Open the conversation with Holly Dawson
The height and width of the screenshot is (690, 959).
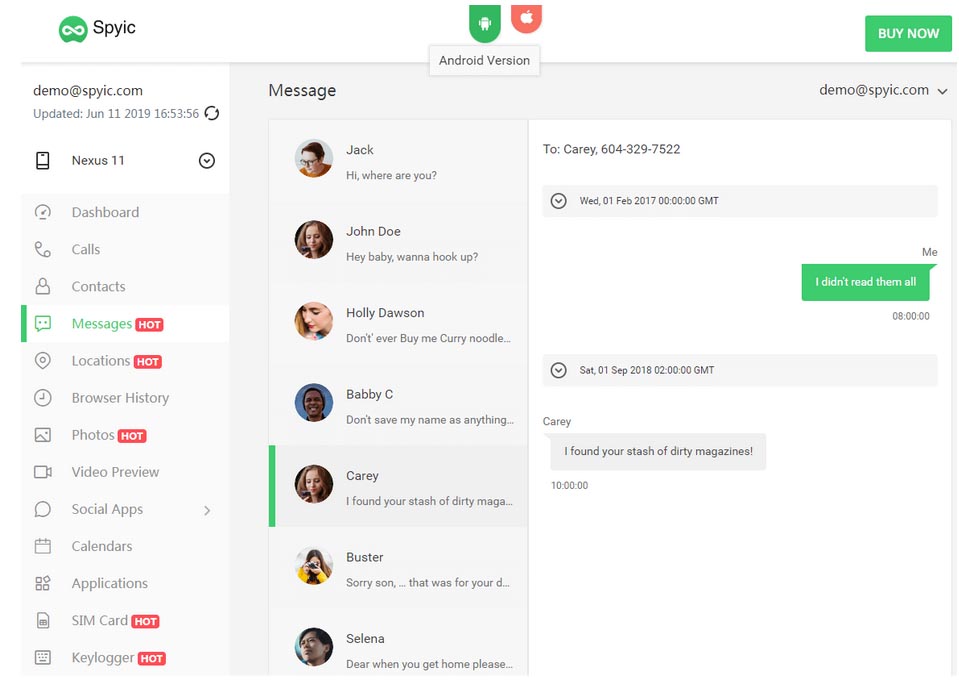pyautogui.click(x=398, y=324)
